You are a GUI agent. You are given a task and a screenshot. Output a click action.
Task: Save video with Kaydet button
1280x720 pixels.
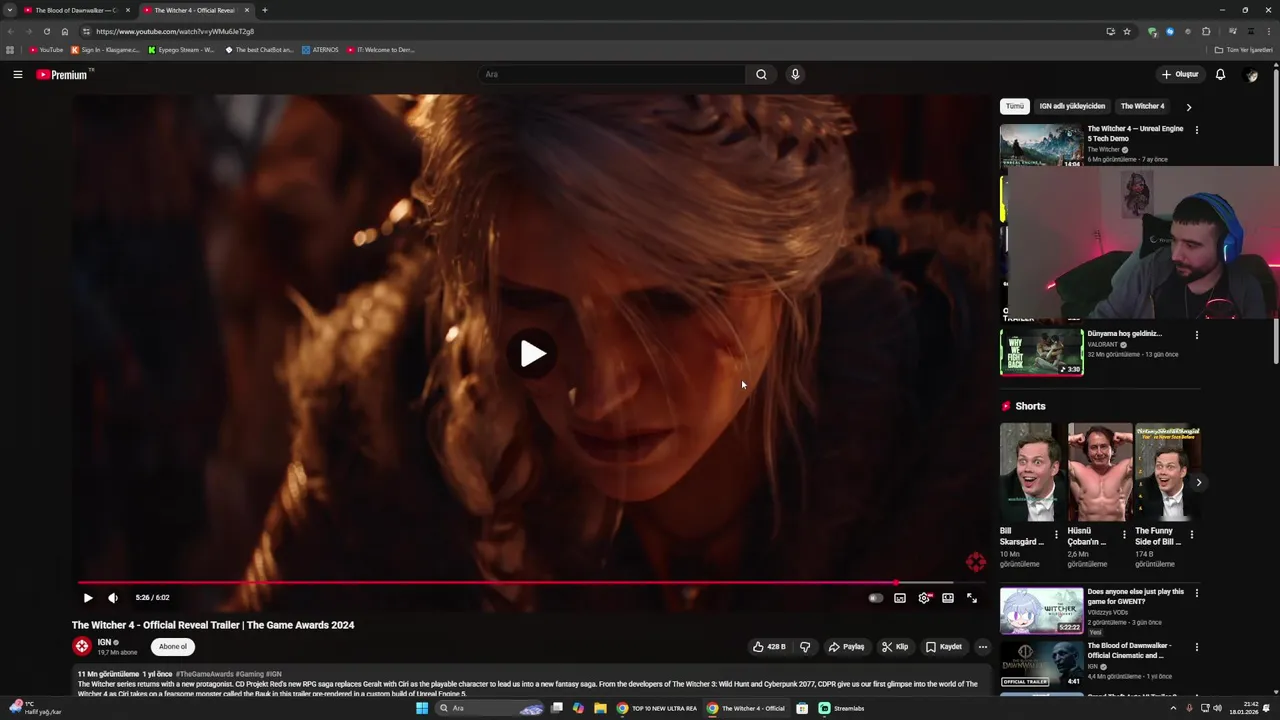[944, 647]
